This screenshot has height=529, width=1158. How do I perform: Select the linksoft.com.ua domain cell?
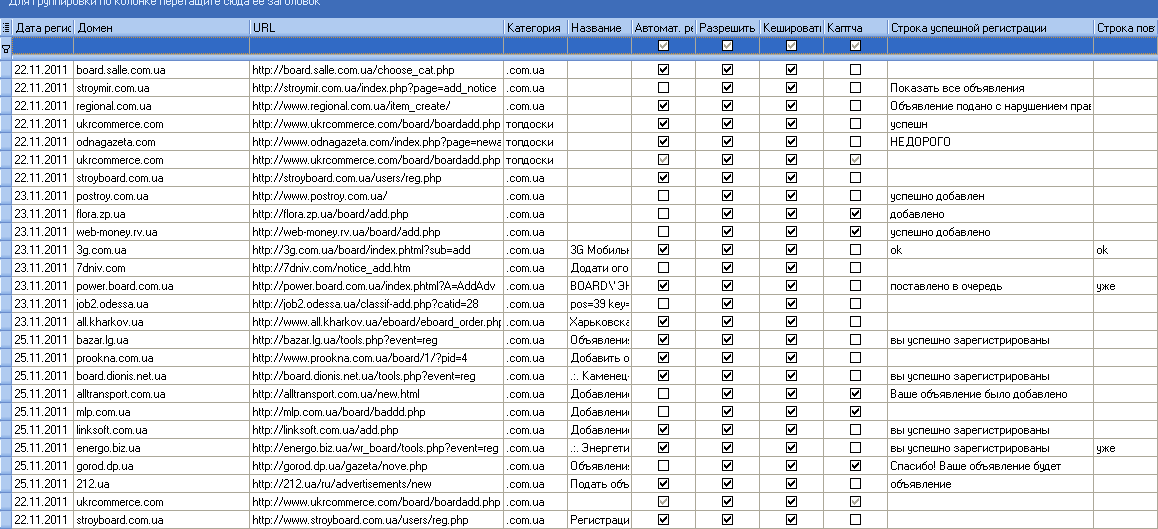tap(162, 430)
